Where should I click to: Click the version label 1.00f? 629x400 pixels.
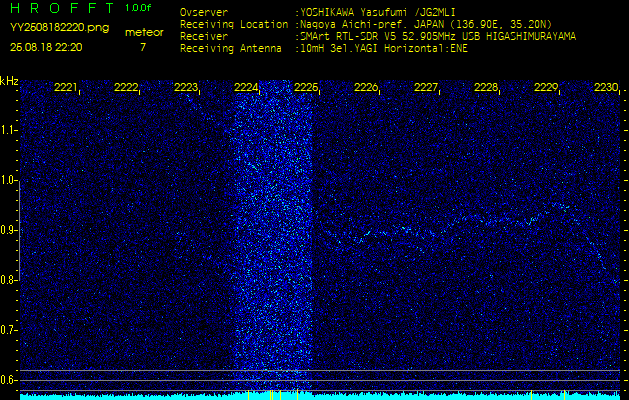(138, 8)
